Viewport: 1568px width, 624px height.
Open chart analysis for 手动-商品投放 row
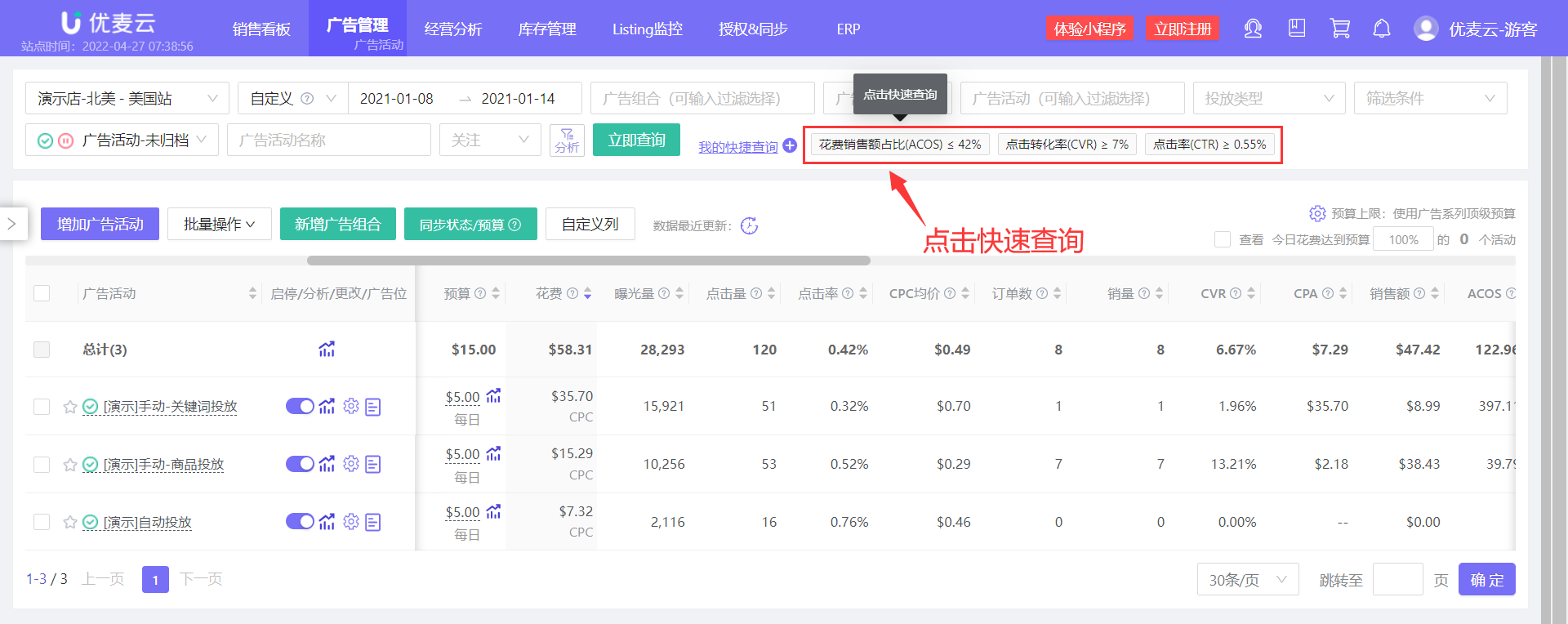click(327, 464)
